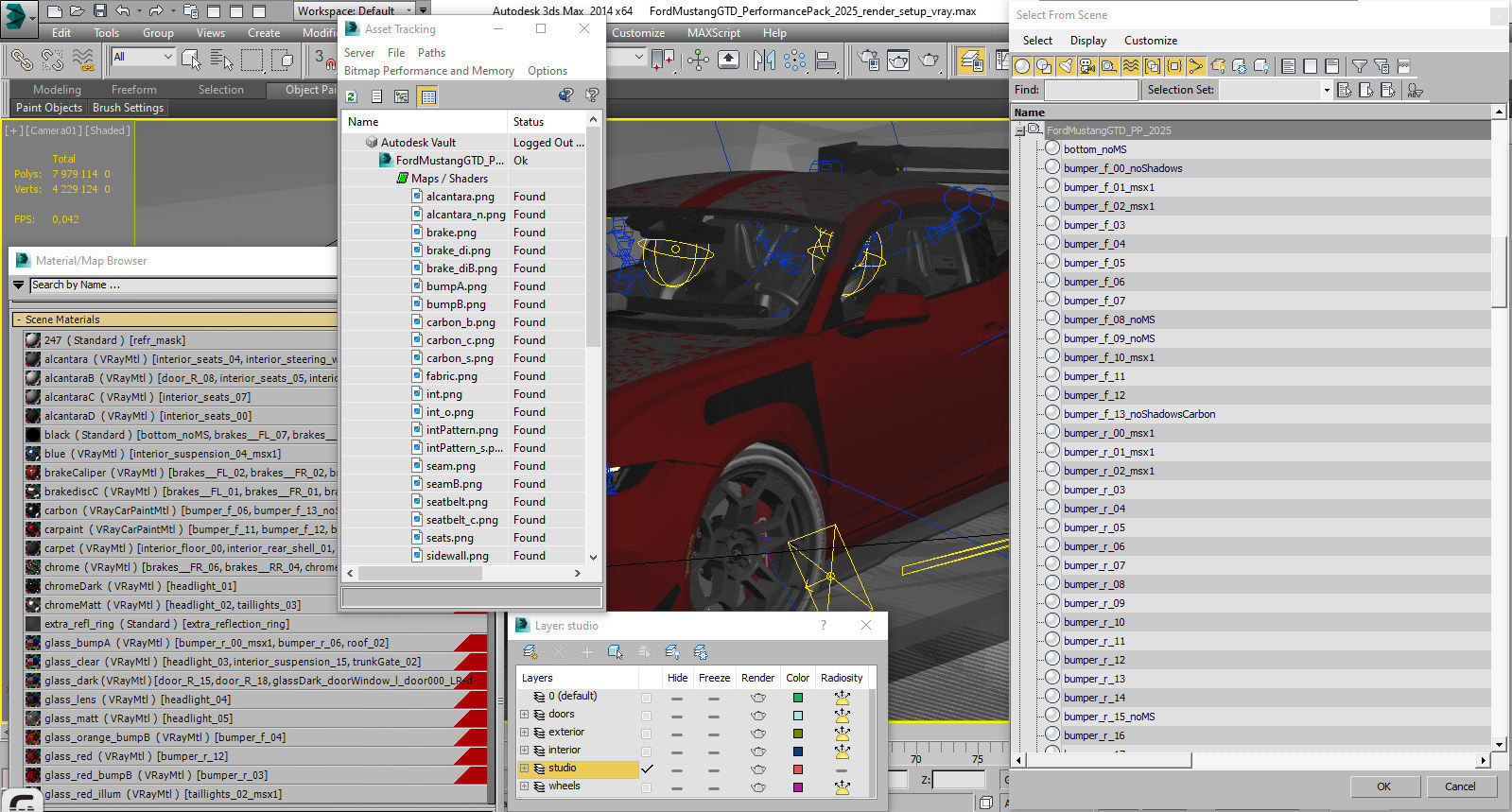Switch to the Freeform ribbon tab
This screenshot has height=812, width=1512.
coord(134,90)
